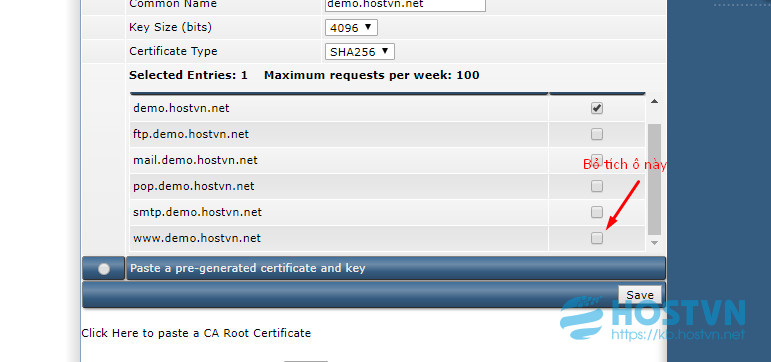
Task: Click the mail.demo.hostvn.net entry text
Action: pyautogui.click(x=195, y=160)
